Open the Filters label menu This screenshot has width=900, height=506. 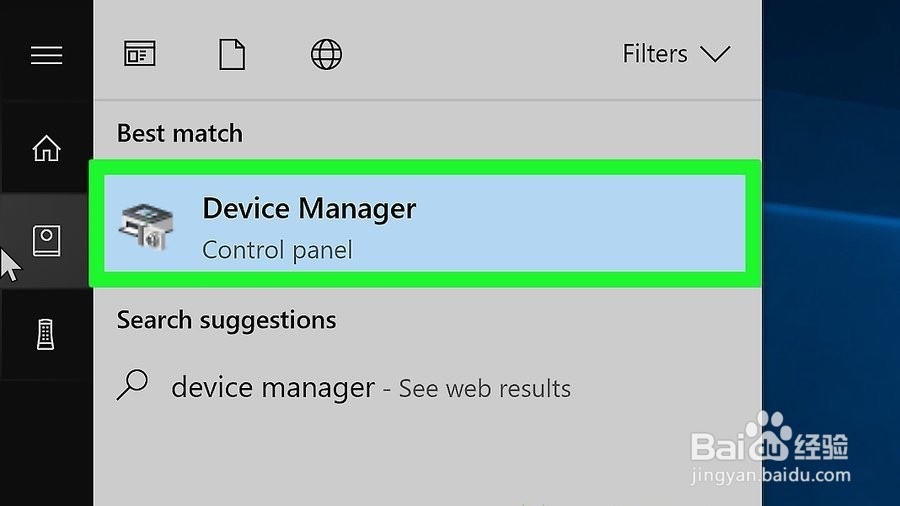pyautogui.click(x=655, y=54)
